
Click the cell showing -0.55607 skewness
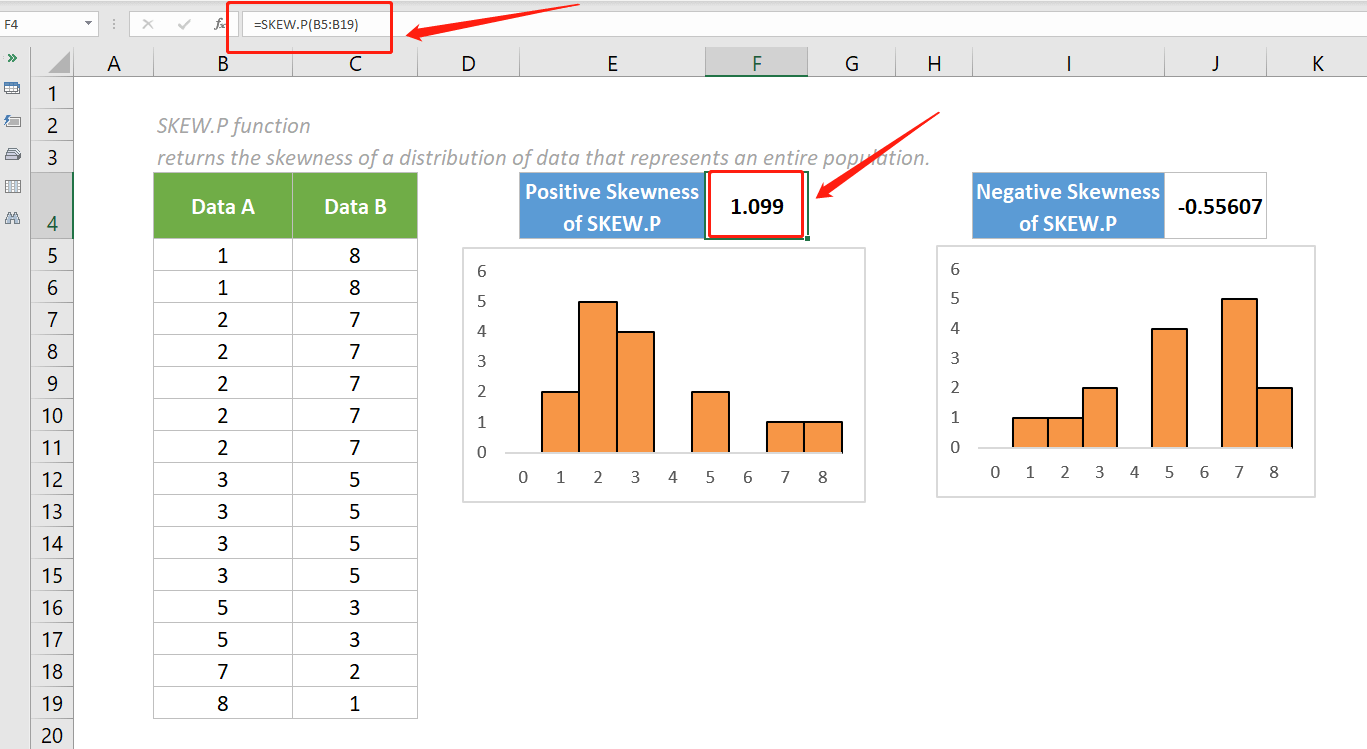tap(1215, 204)
